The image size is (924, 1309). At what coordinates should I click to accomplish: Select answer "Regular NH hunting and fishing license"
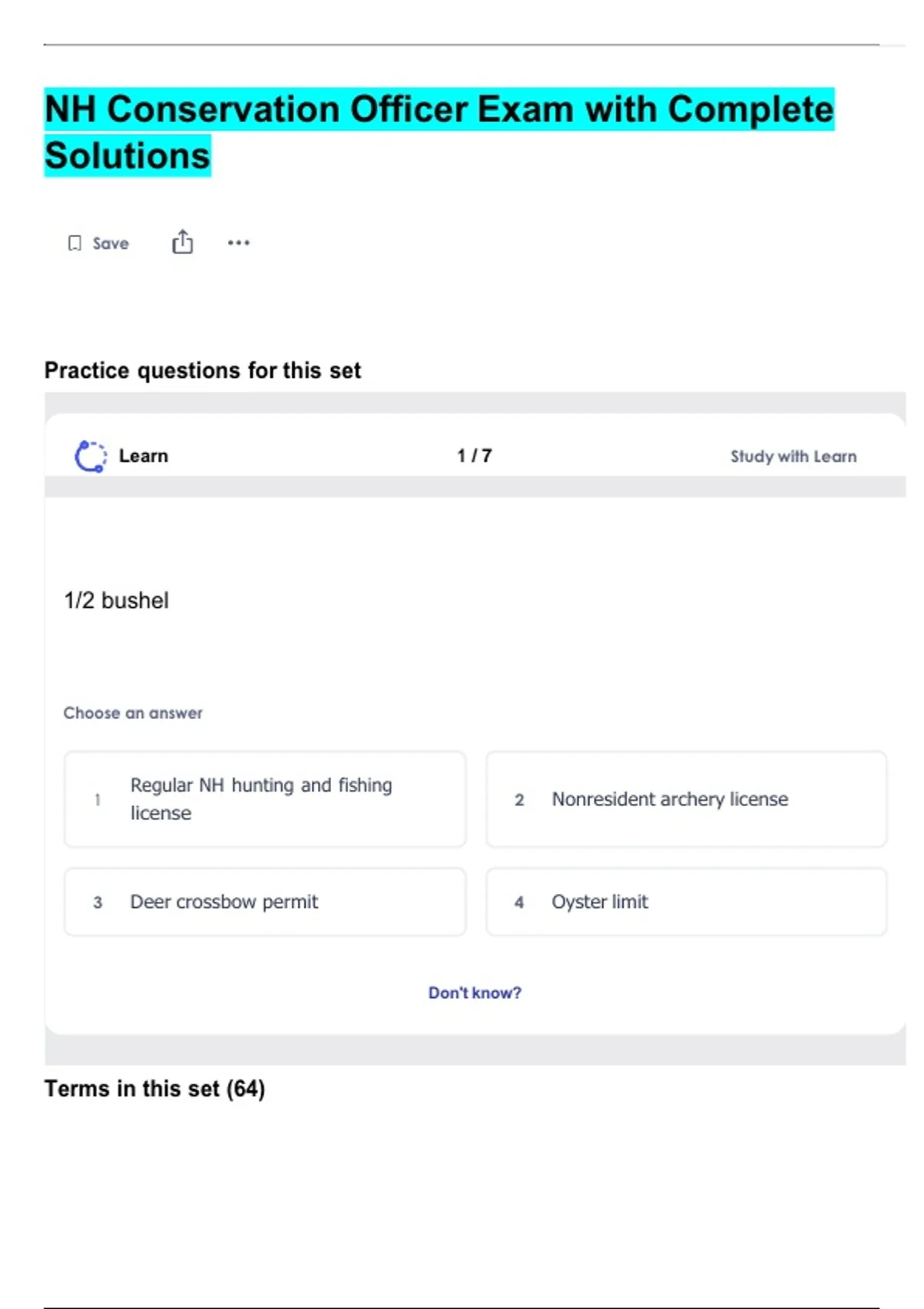(x=261, y=799)
